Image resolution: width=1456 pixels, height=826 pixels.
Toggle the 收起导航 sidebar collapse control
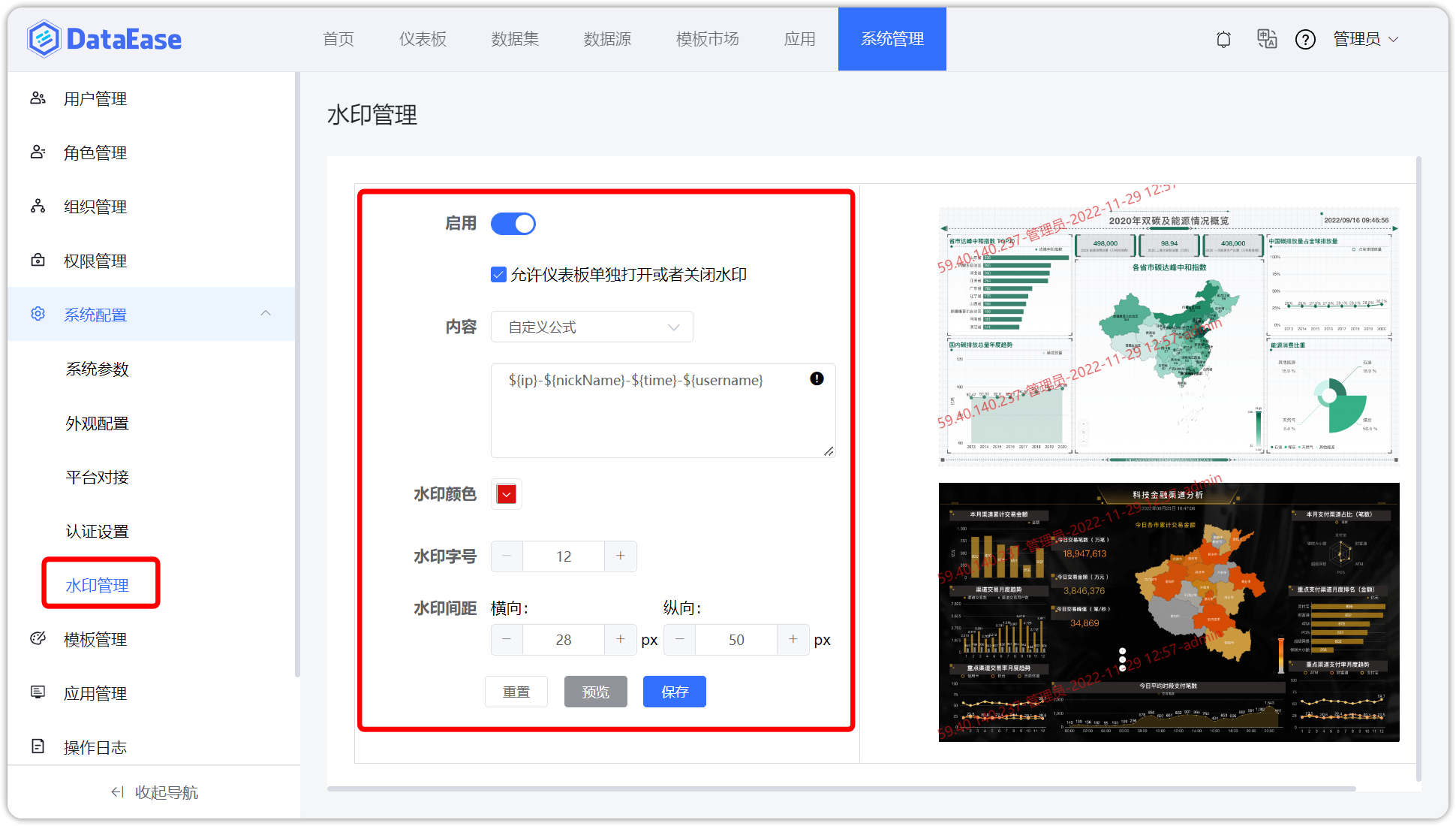(x=152, y=791)
